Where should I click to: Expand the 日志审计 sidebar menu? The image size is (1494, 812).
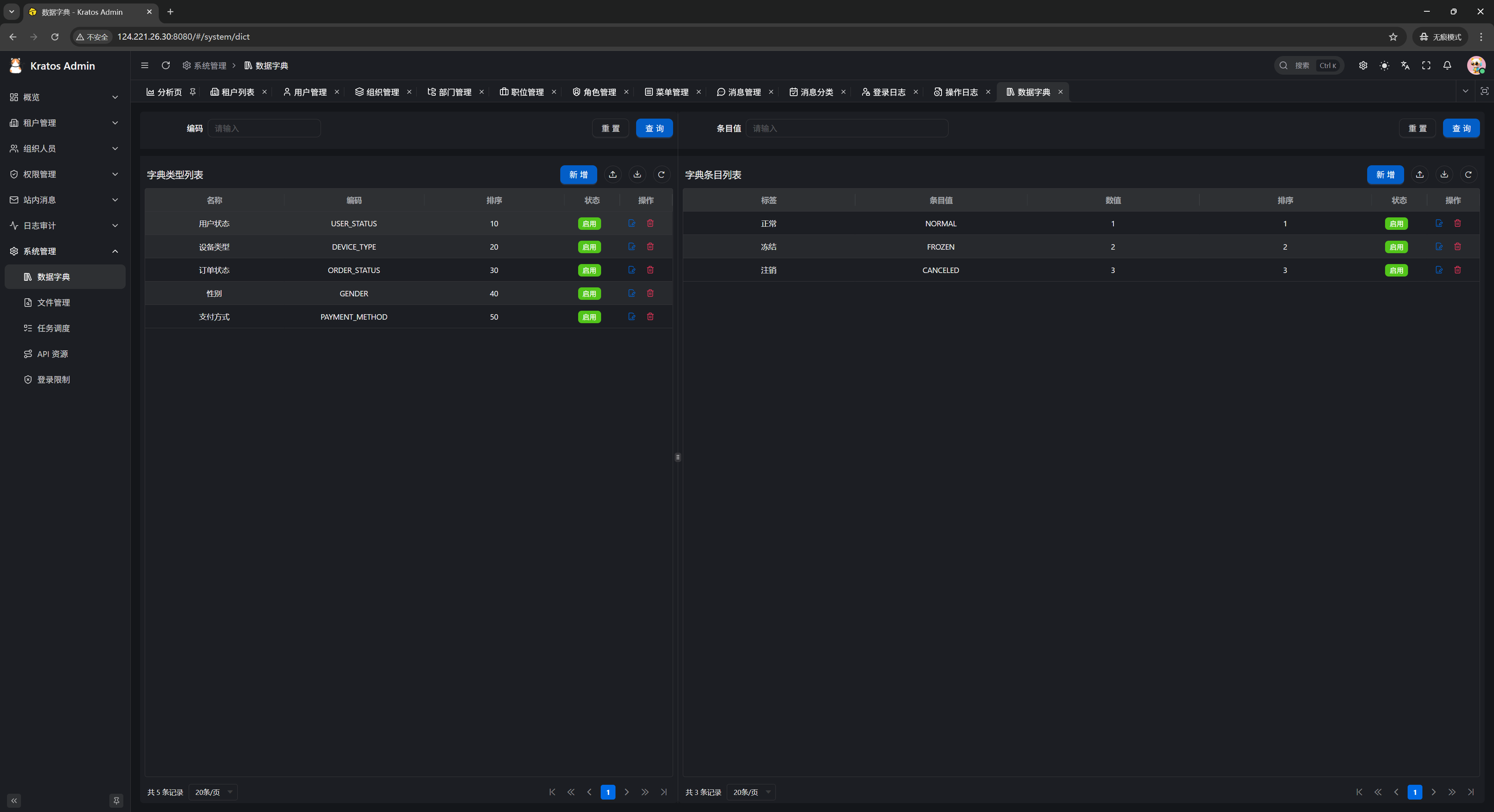click(65, 226)
